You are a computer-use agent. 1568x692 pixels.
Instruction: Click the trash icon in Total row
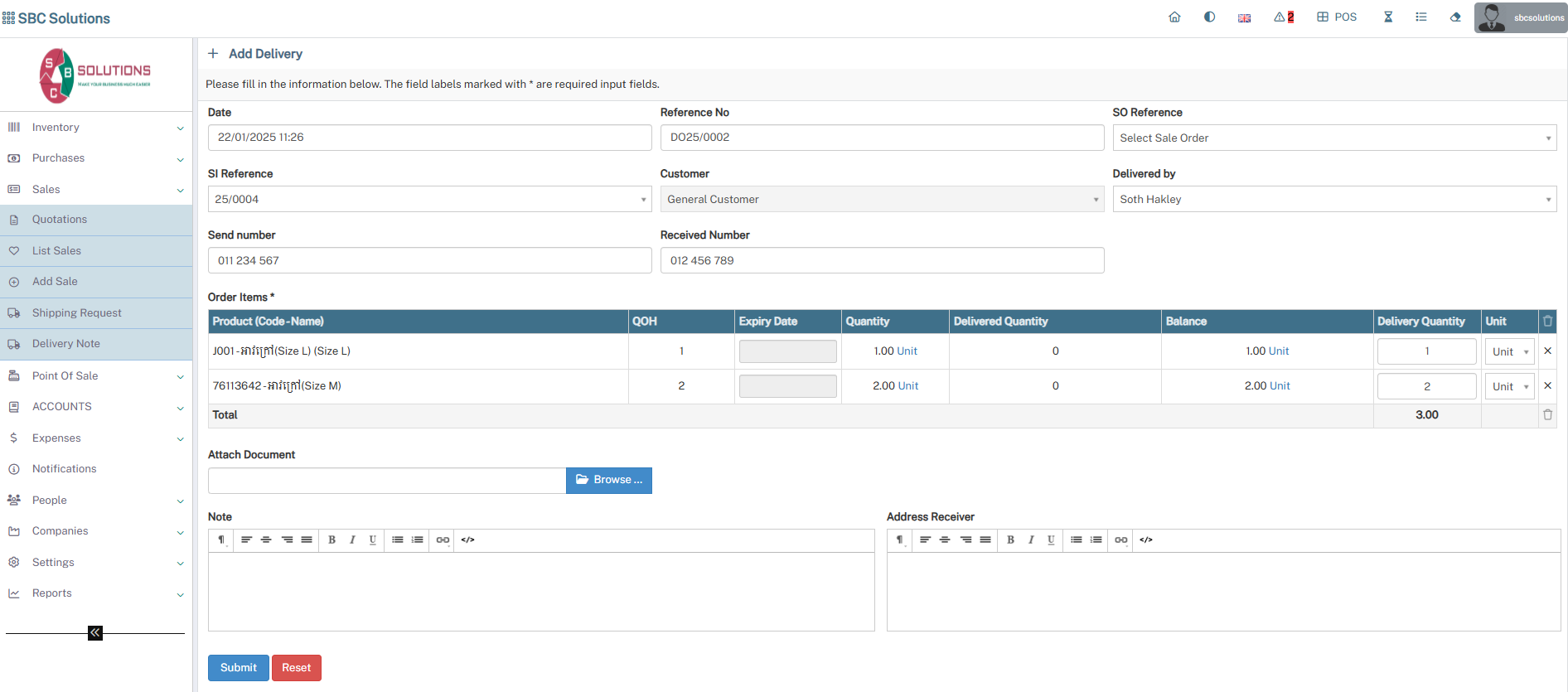tap(1547, 415)
